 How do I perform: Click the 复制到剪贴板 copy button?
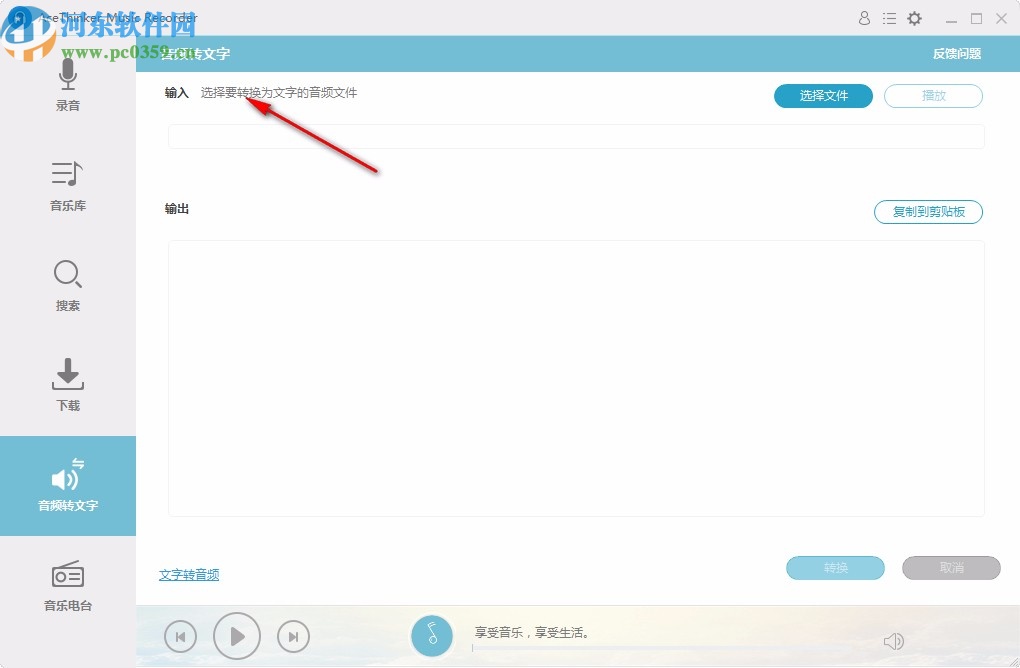[928, 212]
